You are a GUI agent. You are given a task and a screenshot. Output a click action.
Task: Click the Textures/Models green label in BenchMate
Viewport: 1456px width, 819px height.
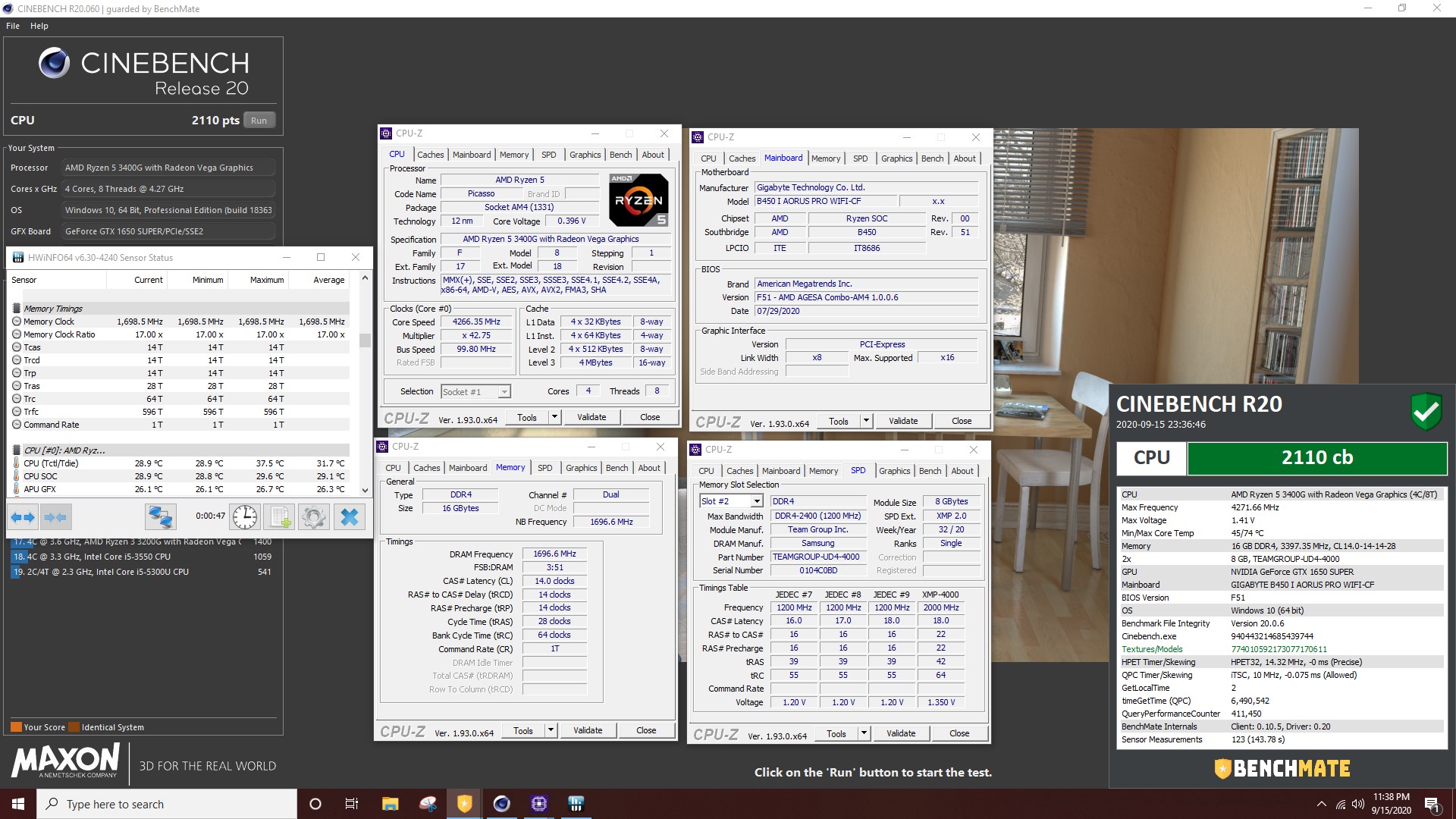coord(1152,649)
